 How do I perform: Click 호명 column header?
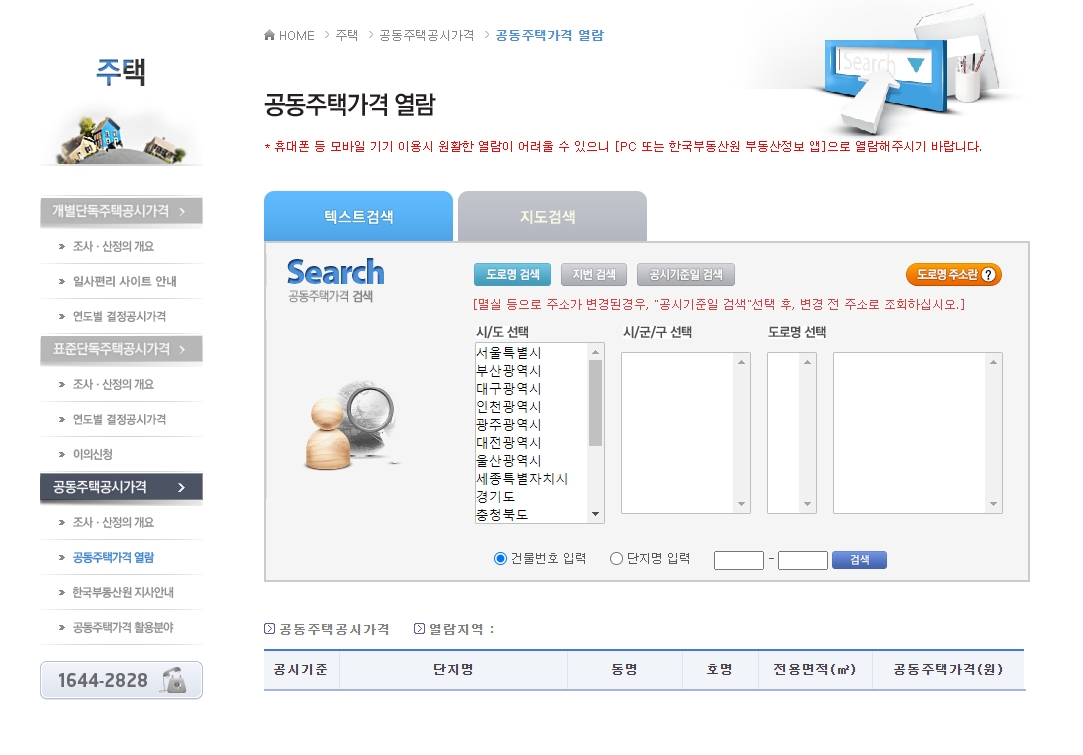coord(720,669)
